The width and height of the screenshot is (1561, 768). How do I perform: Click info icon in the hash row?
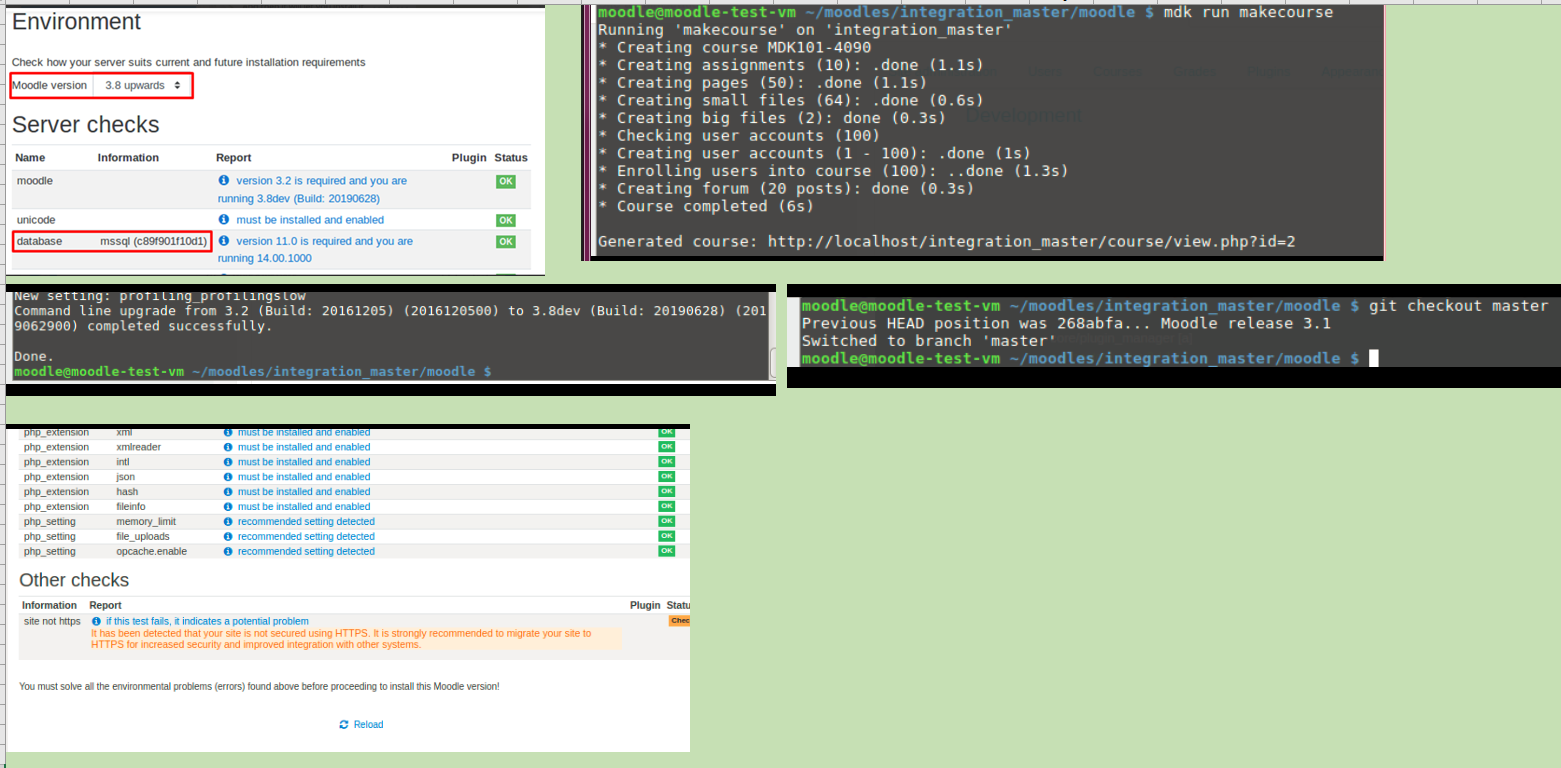(228, 492)
